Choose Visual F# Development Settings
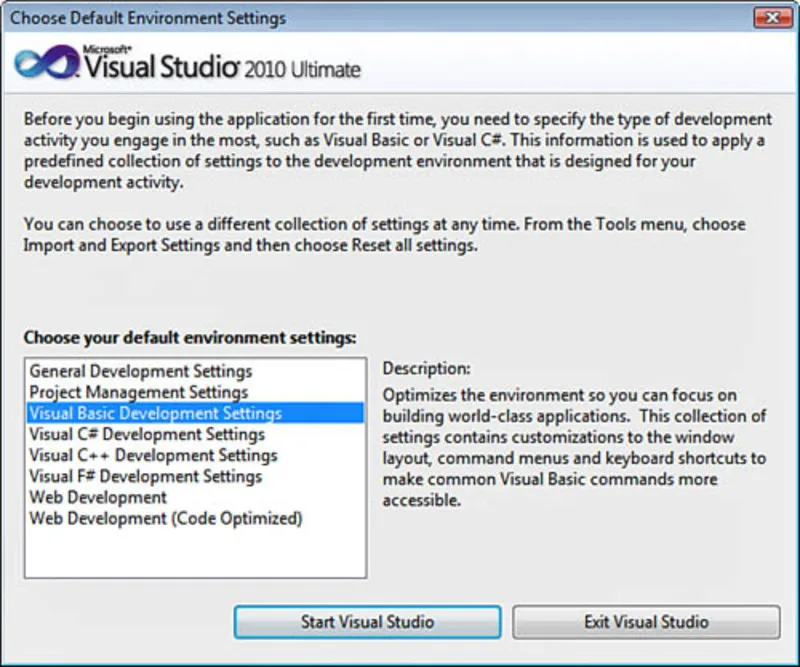 tap(195, 476)
